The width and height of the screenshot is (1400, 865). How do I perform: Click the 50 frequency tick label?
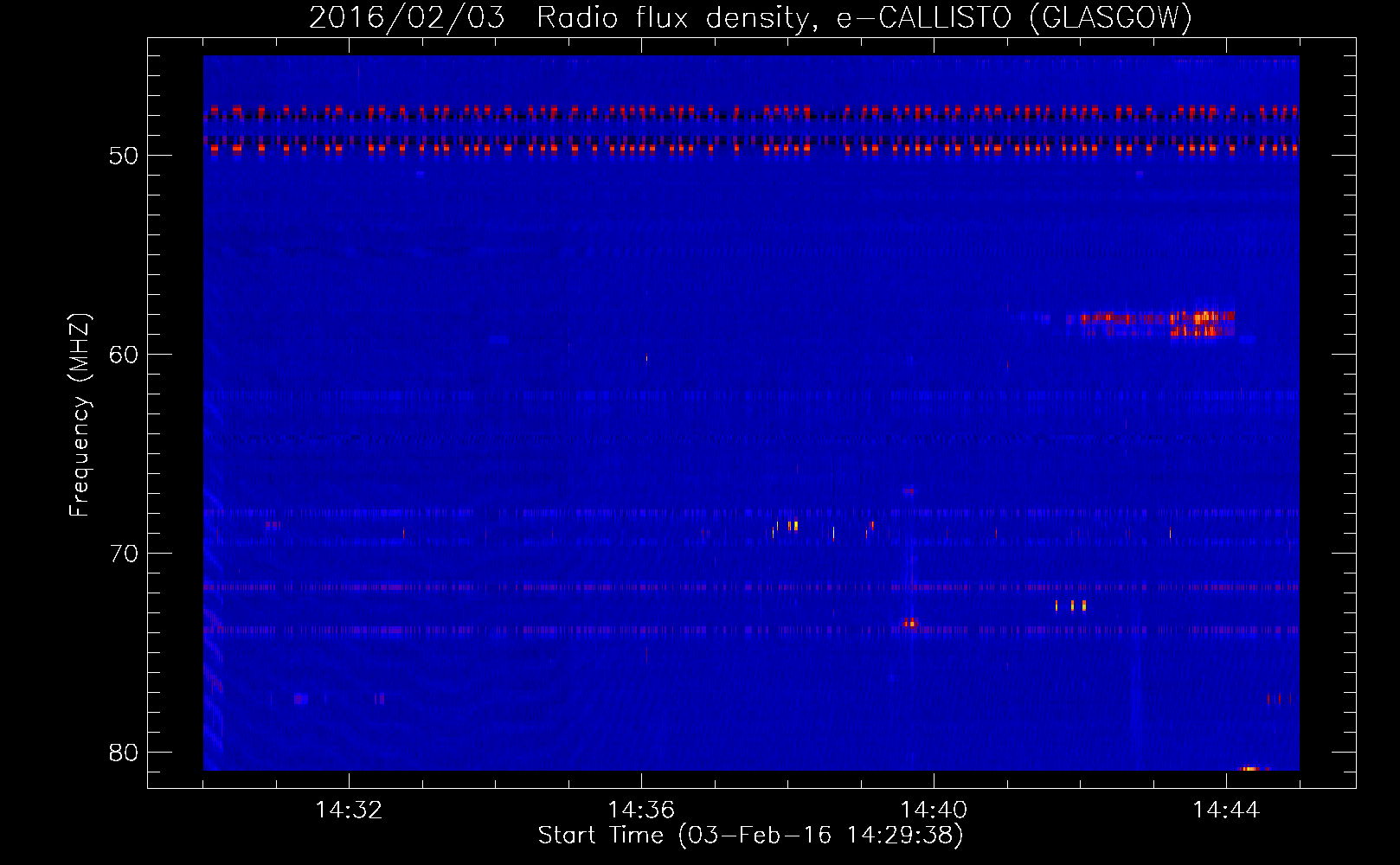124,156
